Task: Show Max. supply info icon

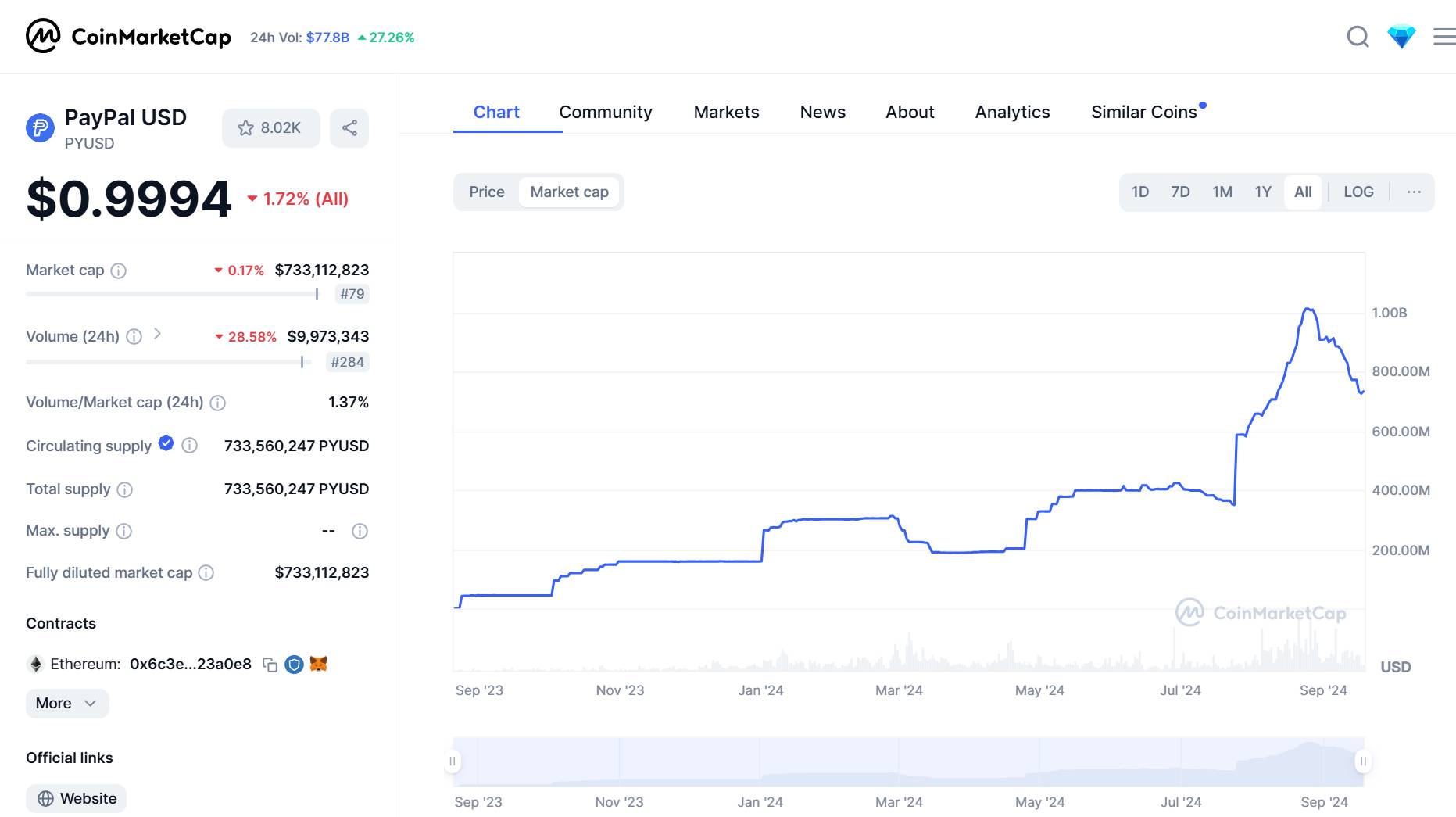Action: 123,532
